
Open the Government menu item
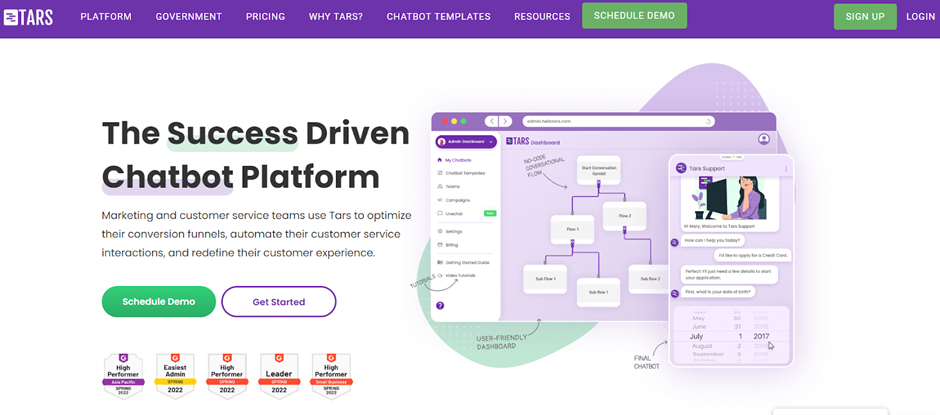click(x=189, y=17)
